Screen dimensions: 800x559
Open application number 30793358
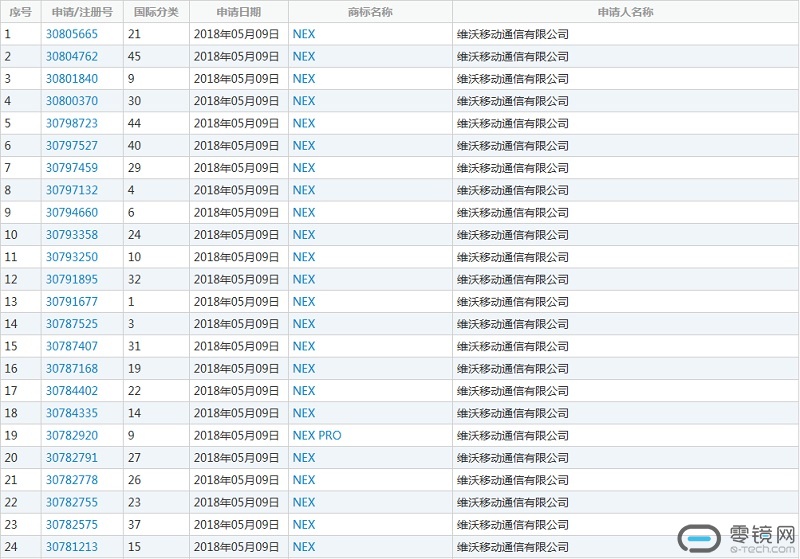click(x=71, y=235)
